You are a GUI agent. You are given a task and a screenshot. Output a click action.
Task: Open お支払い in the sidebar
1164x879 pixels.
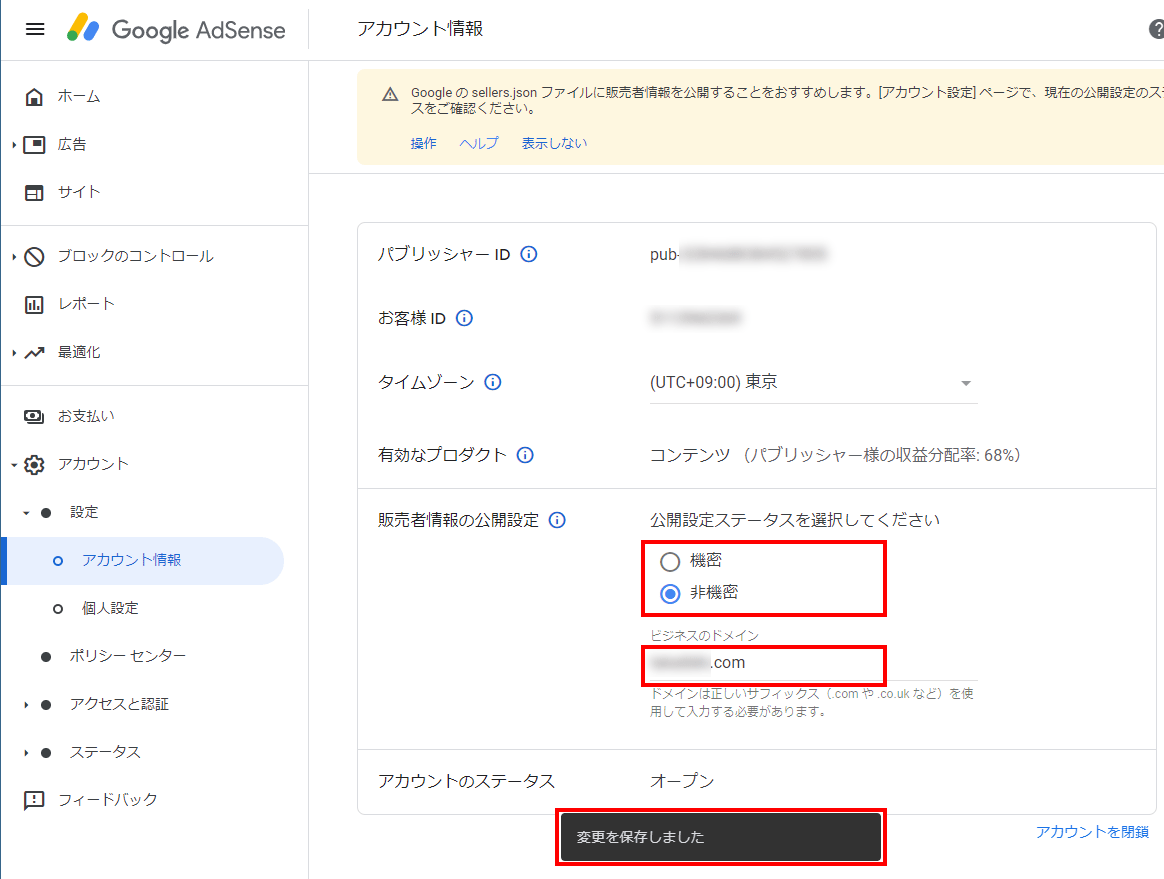pyautogui.click(x=86, y=416)
